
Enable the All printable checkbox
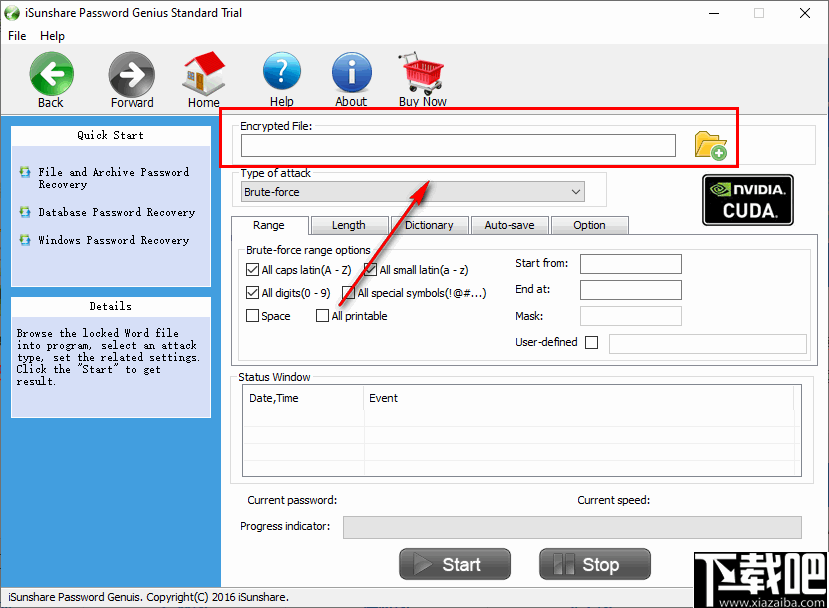point(322,316)
